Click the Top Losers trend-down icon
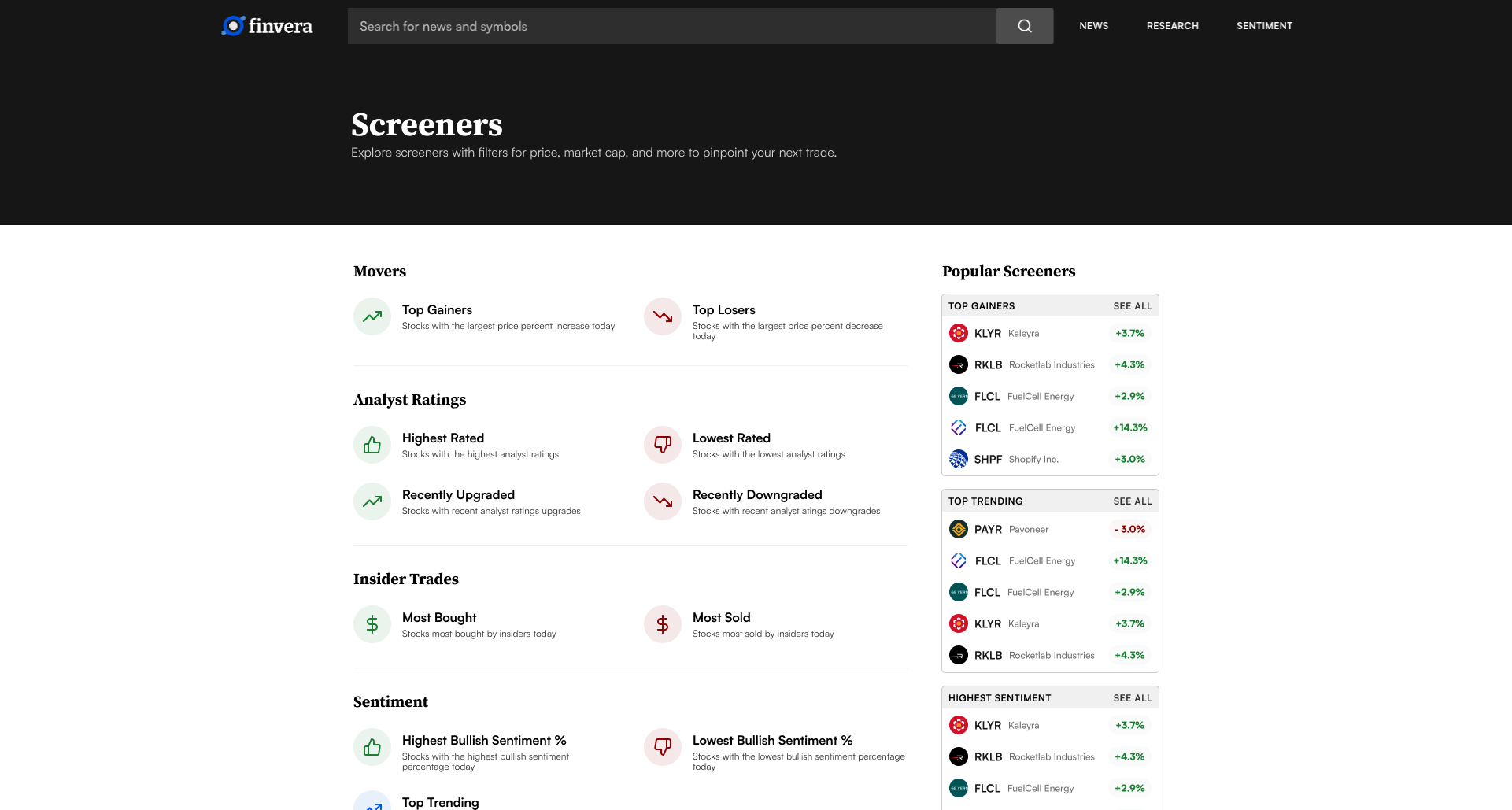 pyautogui.click(x=663, y=316)
